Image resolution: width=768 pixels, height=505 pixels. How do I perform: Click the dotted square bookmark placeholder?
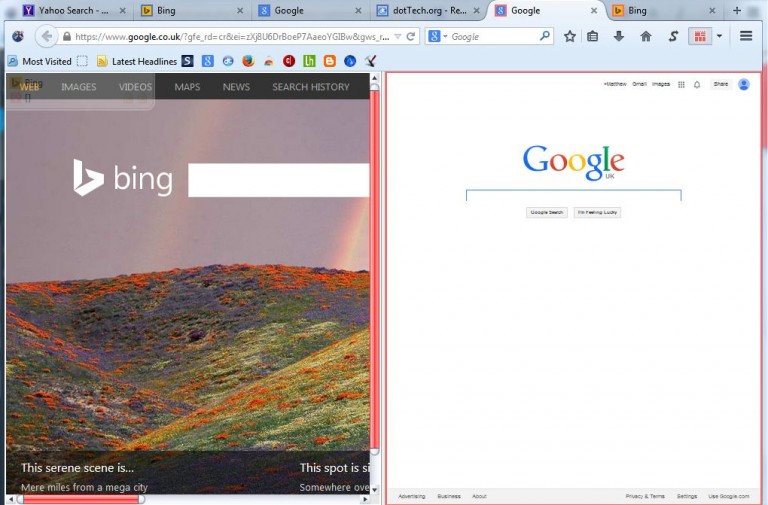(x=82, y=61)
